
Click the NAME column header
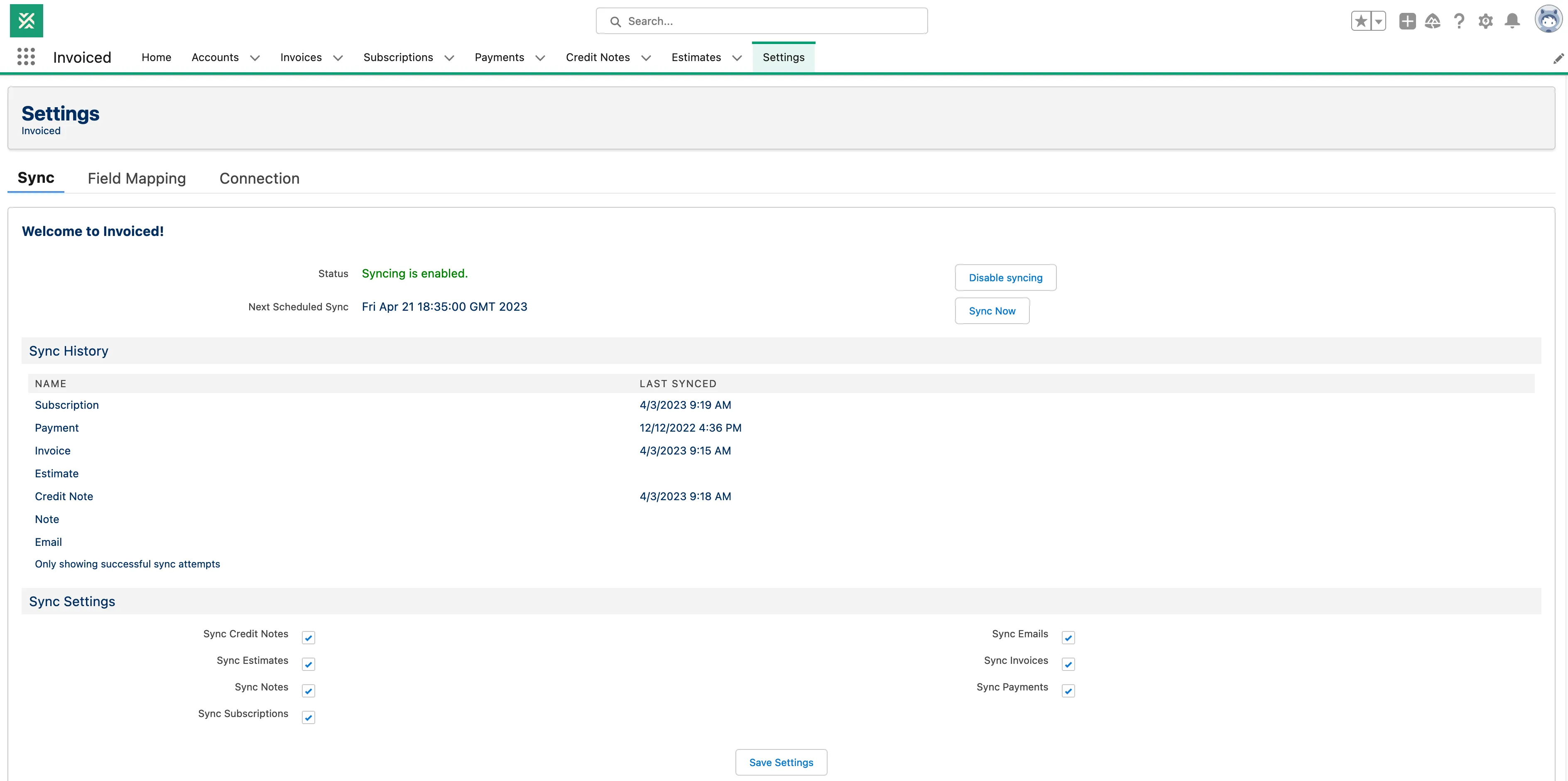pyautogui.click(x=51, y=383)
